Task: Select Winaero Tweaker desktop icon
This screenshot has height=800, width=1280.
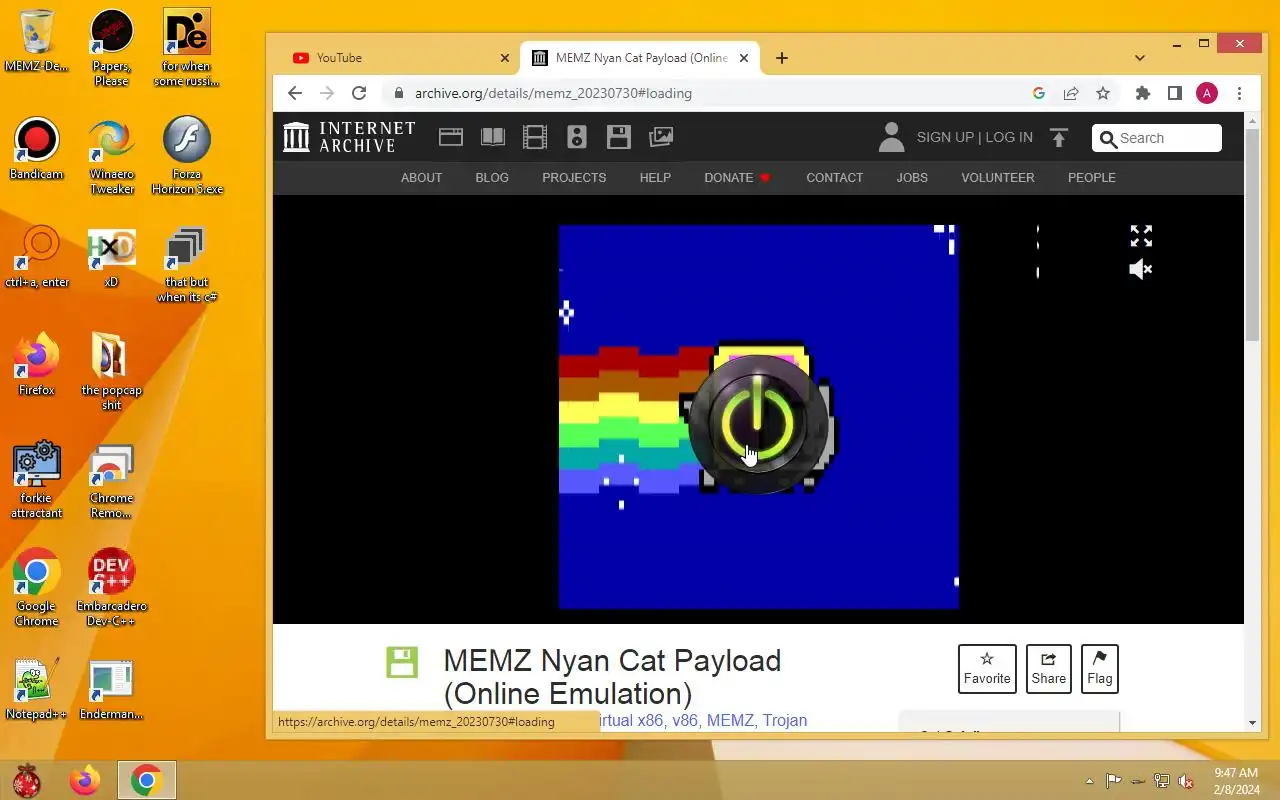Action: coord(111,156)
